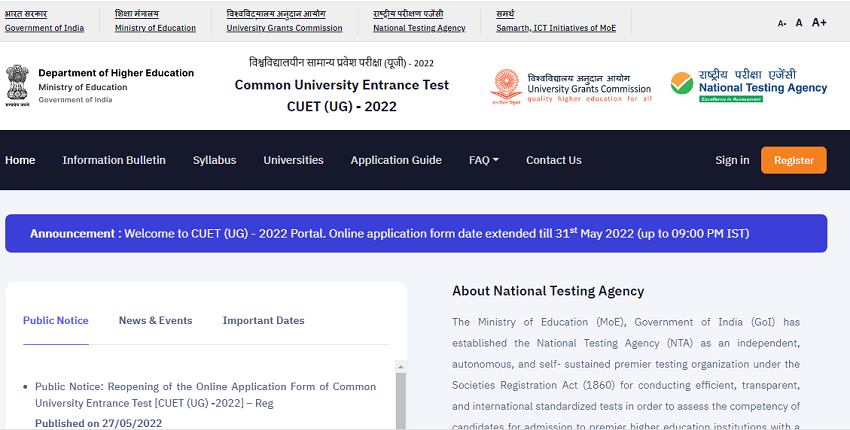Screen dimensions: 850x430
Task: Switch to the Important Dates tab
Action: click(x=263, y=320)
